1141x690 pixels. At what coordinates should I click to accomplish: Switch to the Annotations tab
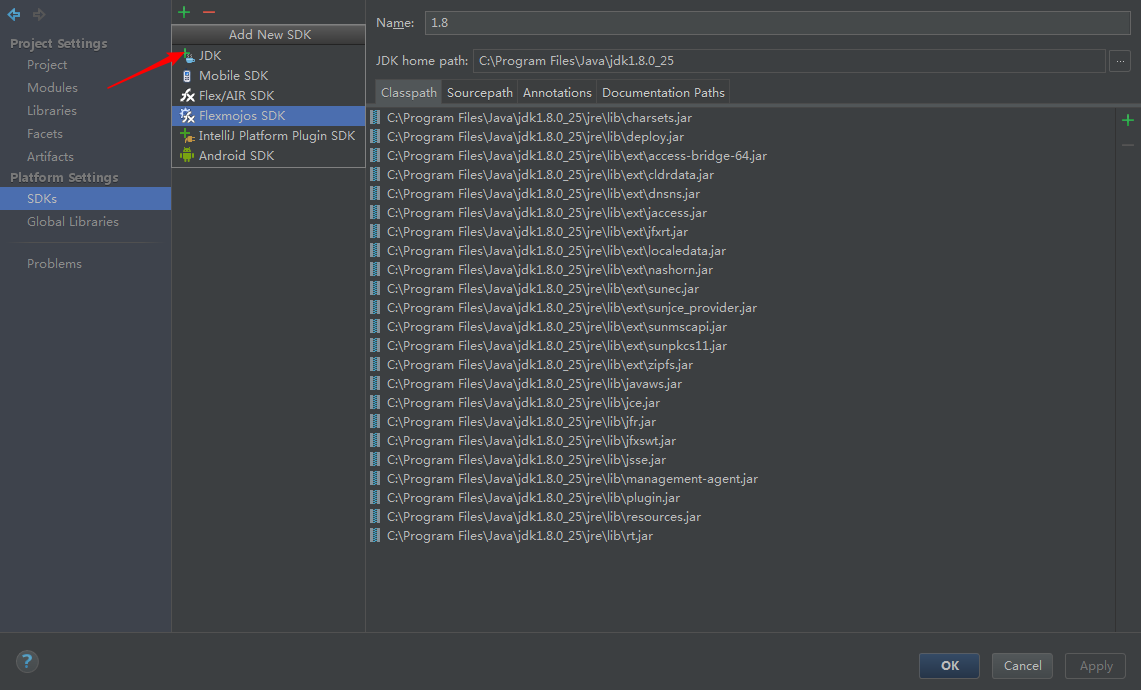[557, 92]
